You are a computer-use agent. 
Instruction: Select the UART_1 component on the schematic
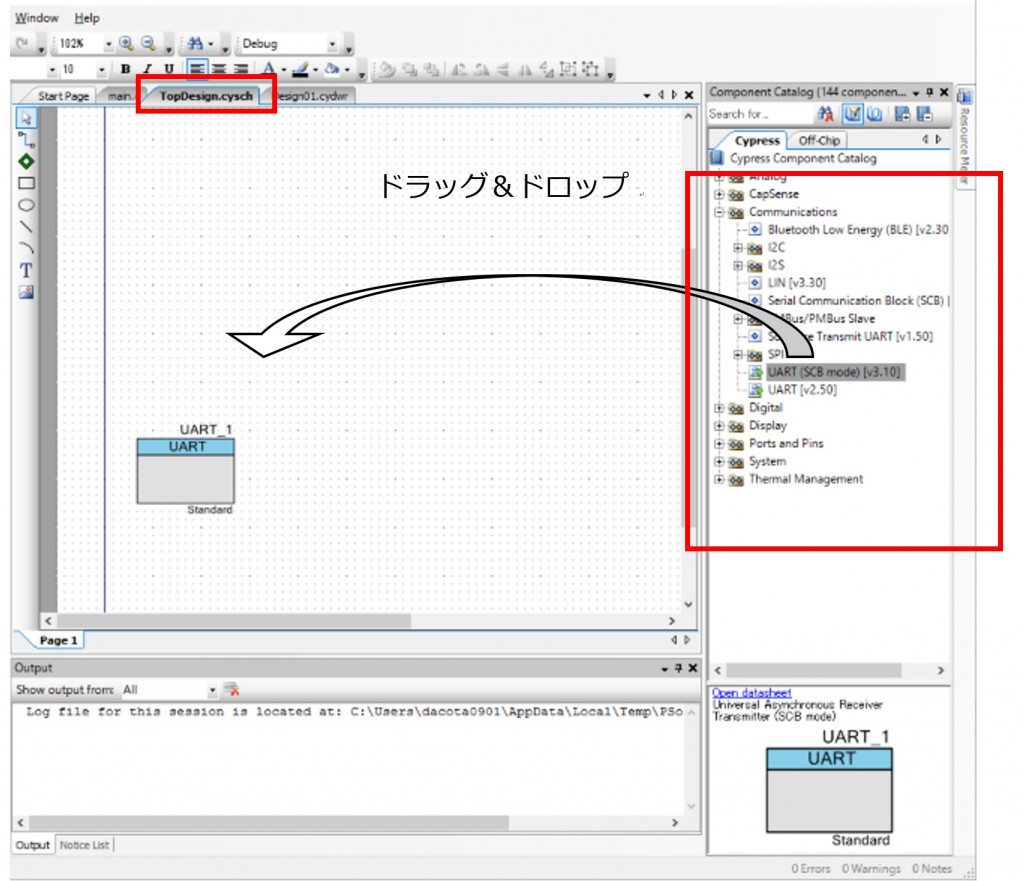click(x=185, y=470)
